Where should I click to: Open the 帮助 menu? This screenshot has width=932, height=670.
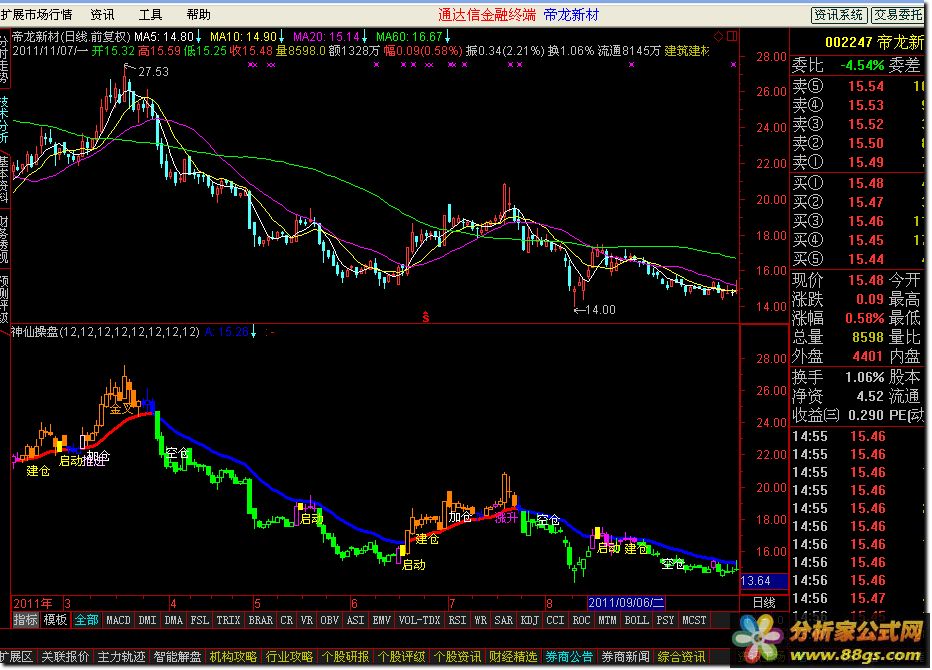pos(199,14)
